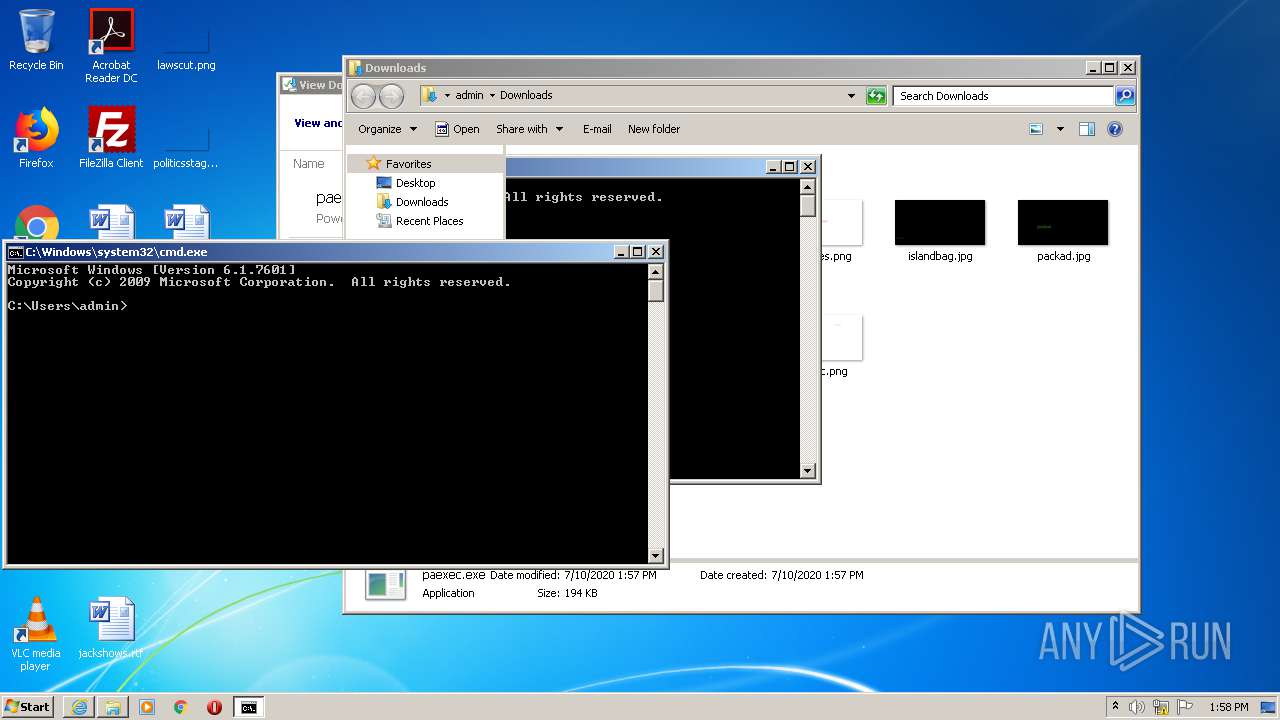
Task: Expand the arrow after admin breadcrumb
Action: (492, 96)
